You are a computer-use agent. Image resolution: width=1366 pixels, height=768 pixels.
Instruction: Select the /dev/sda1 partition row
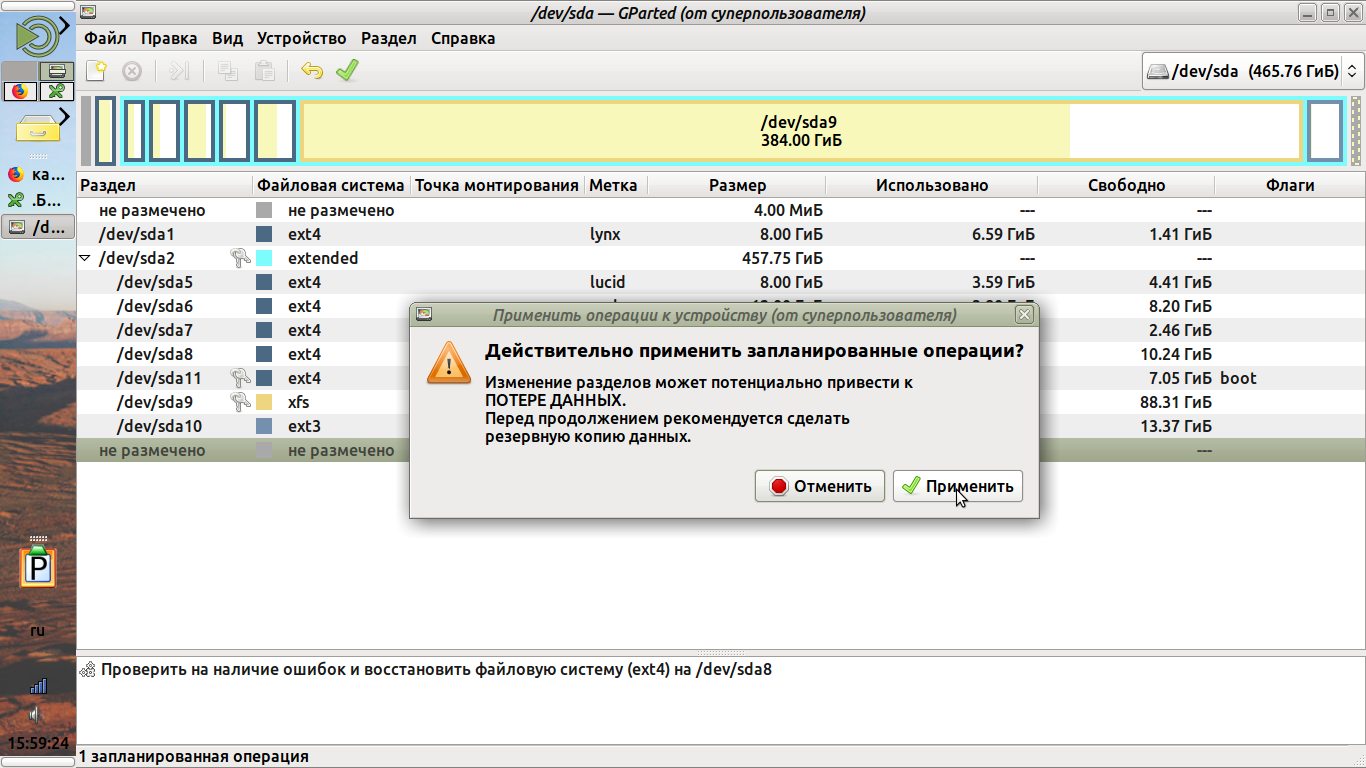pyautogui.click(x=721, y=234)
